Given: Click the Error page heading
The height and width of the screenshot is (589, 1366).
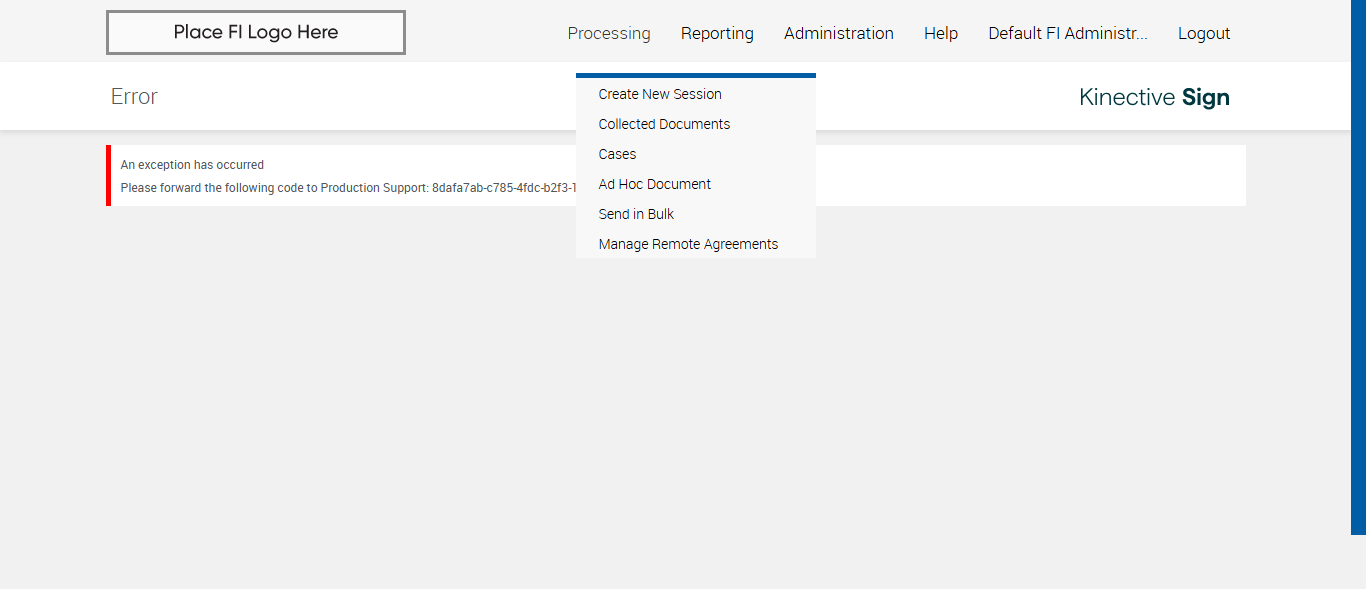Looking at the screenshot, I should [x=134, y=97].
